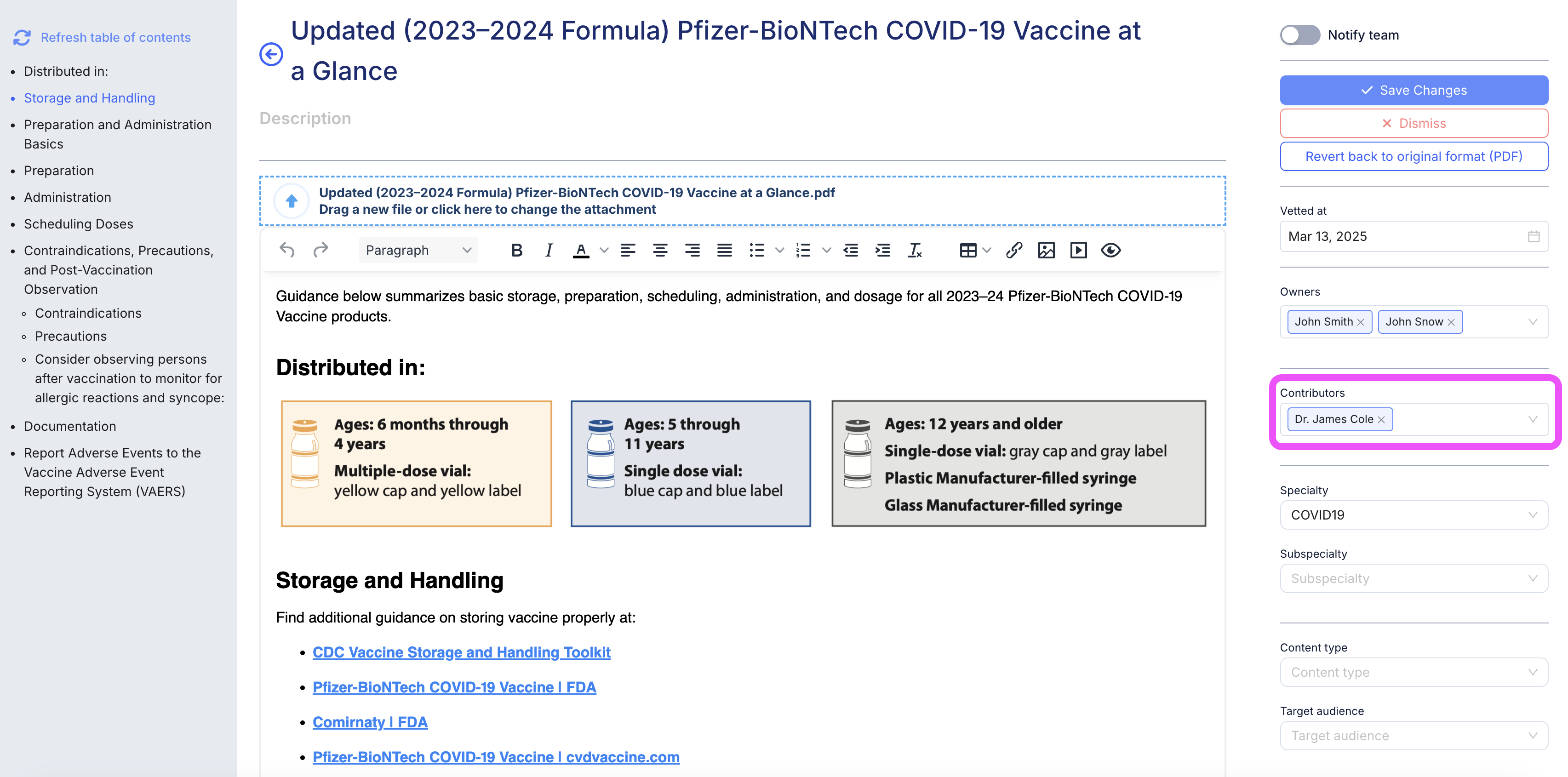The width and height of the screenshot is (1568, 777).
Task: Justify the text
Action: [x=724, y=250]
